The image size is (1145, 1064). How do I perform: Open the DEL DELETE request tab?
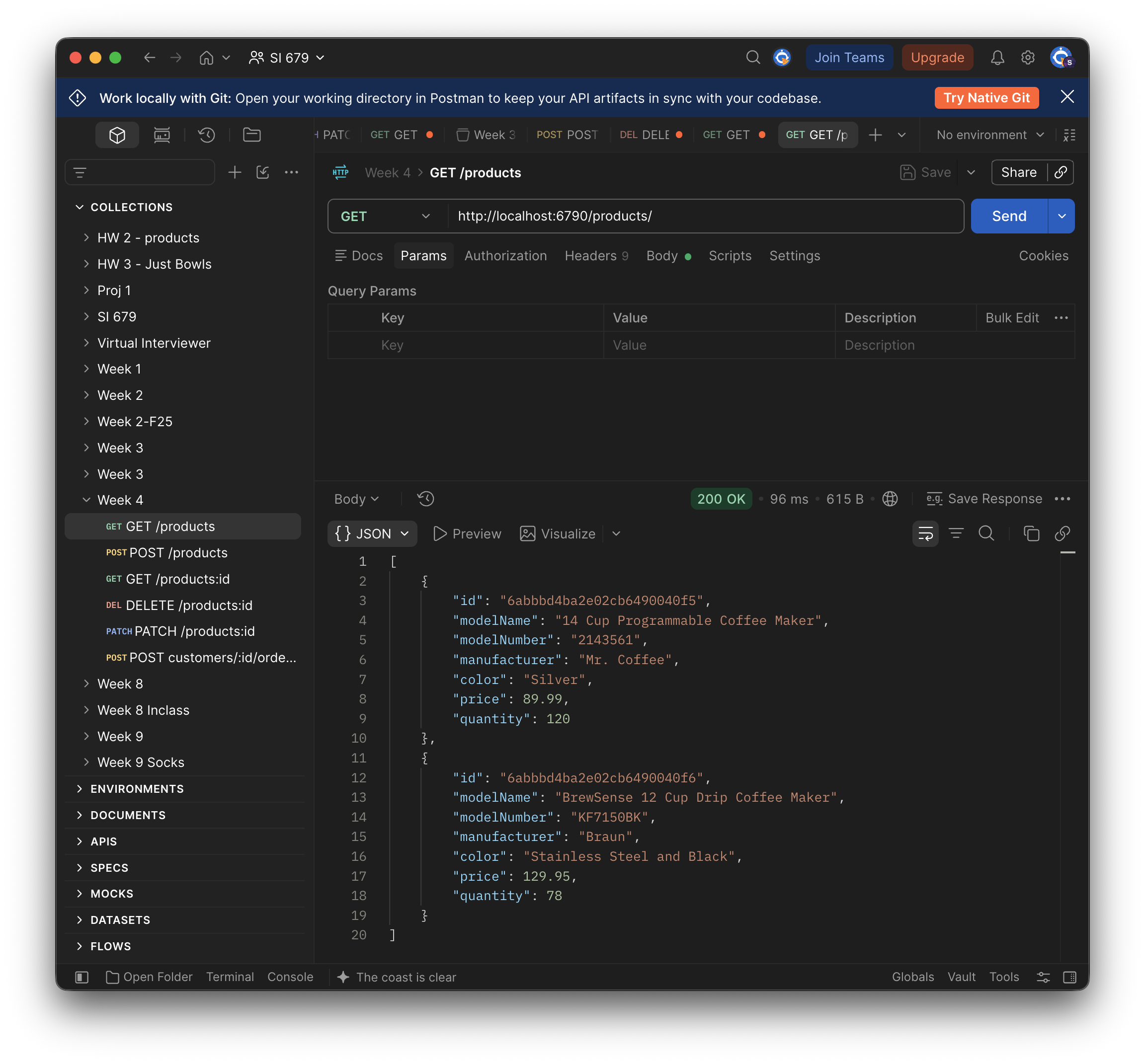point(651,135)
